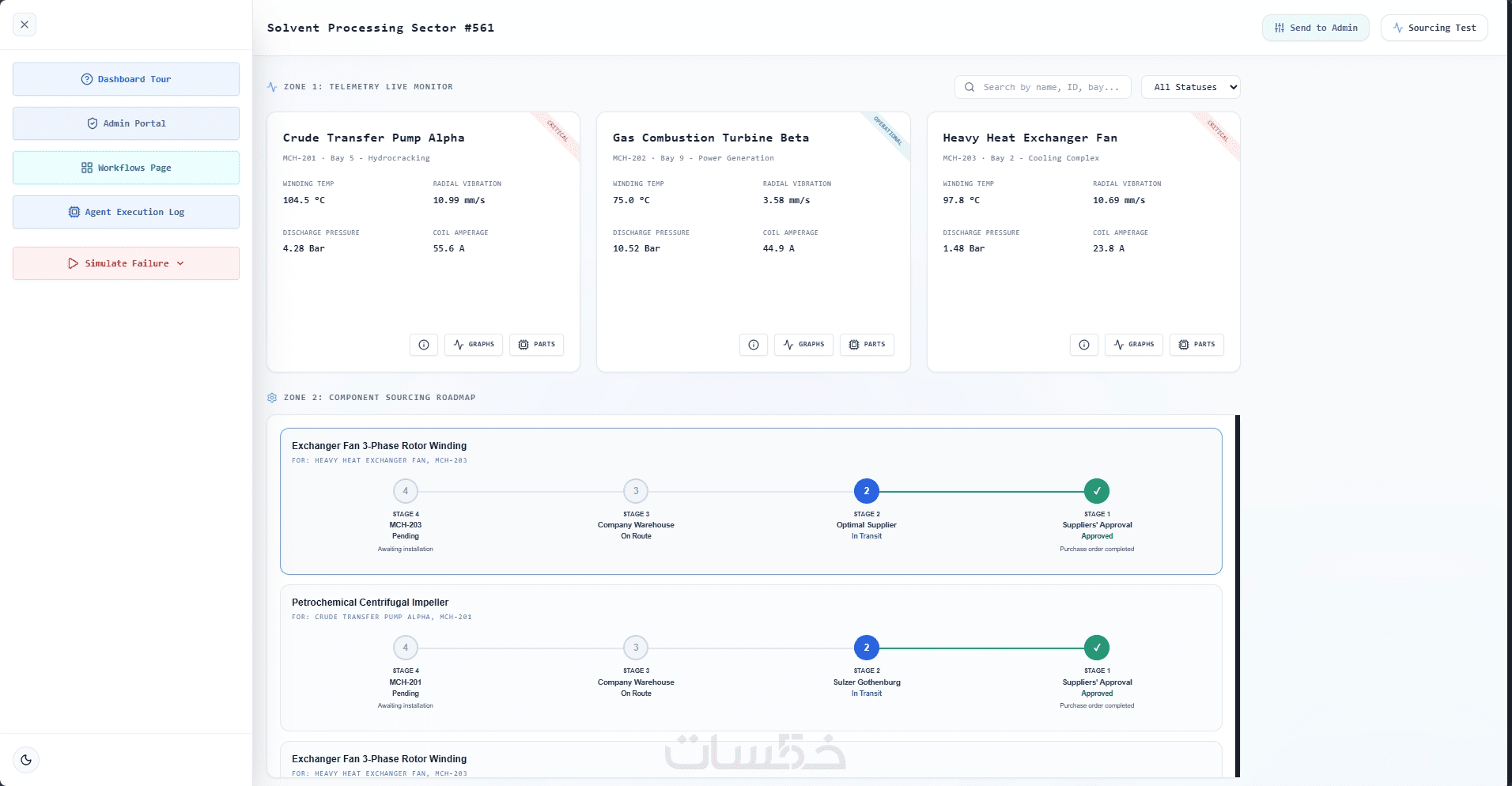
Task: Click the Send to Admin button
Action: pos(1315,28)
